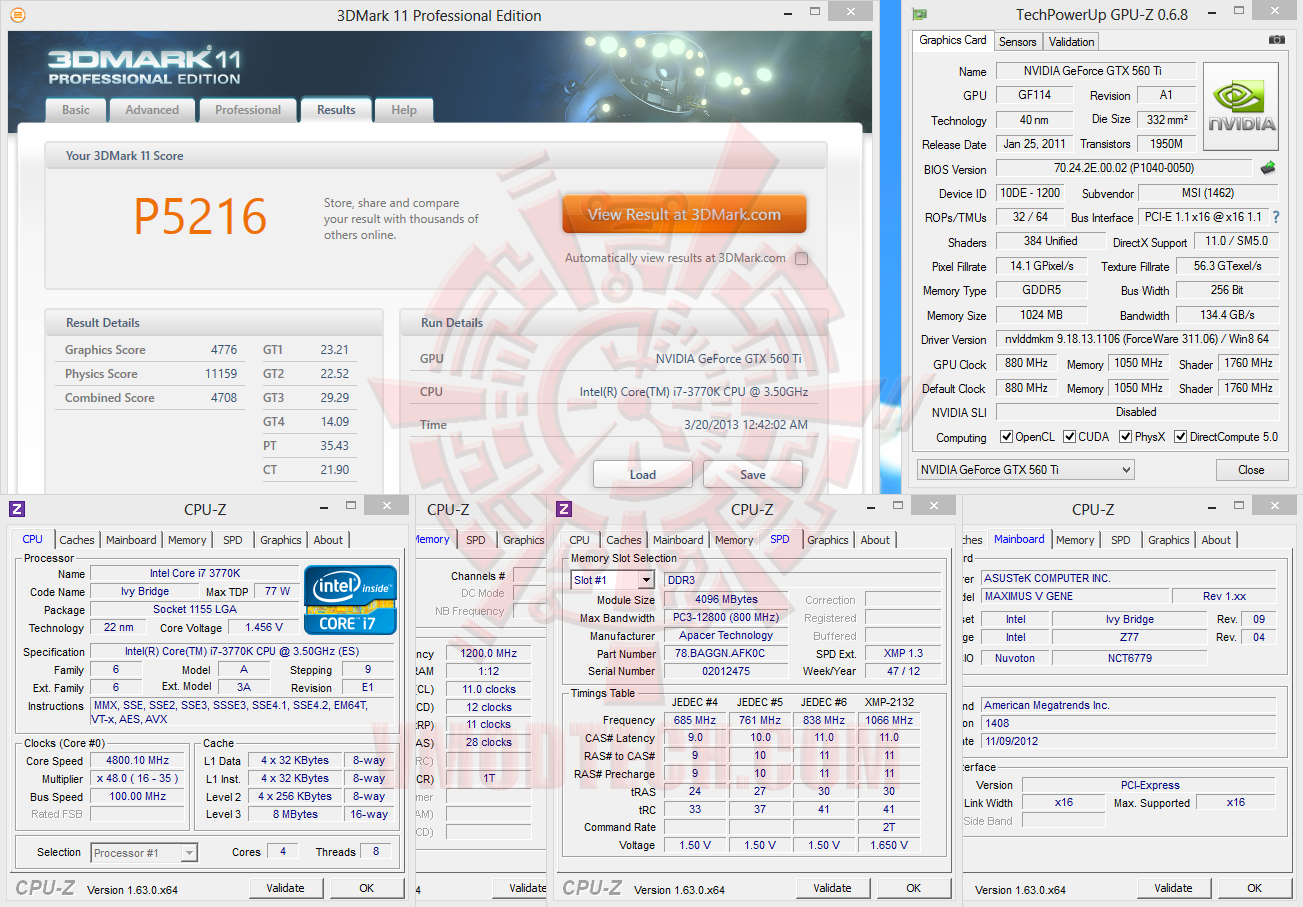Click the Z icon of CPU-Z CPU window

coord(17,509)
